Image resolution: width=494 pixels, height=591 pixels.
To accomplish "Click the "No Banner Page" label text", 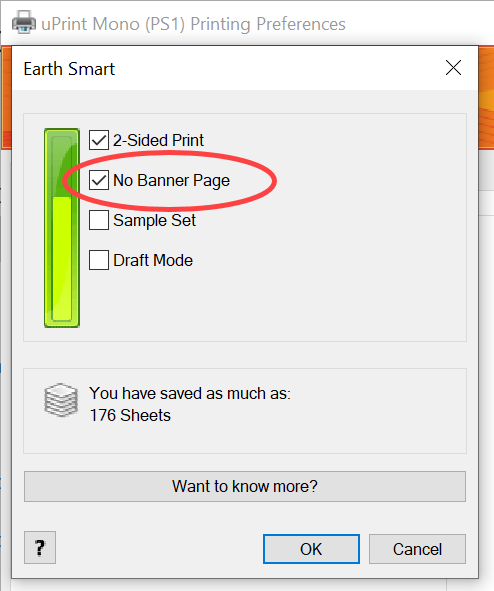I will coord(171,181).
